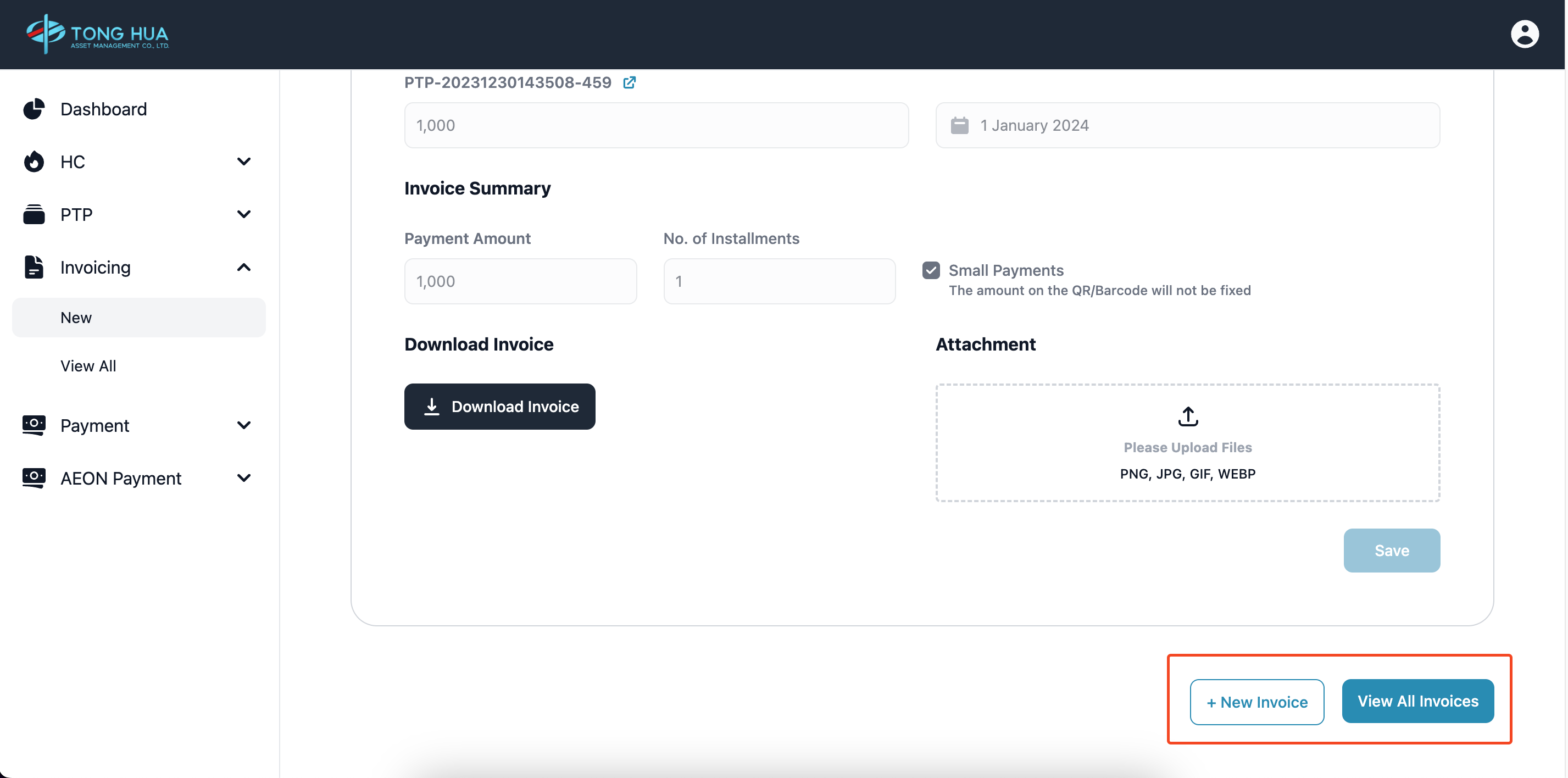Click the No. of Installments field
Screen dimensions: 1568x778
pos(779,281)
